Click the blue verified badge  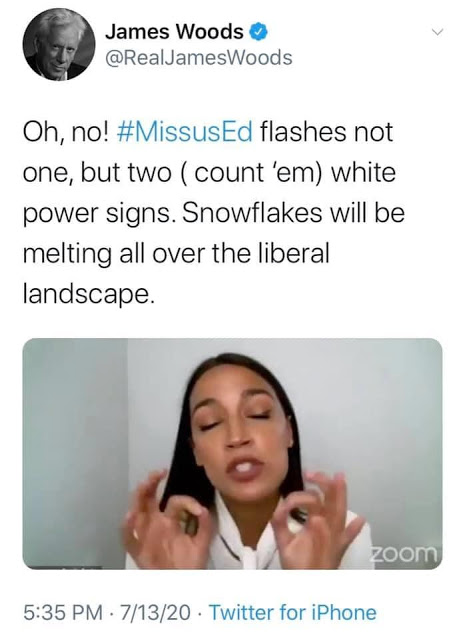[258, 32]
